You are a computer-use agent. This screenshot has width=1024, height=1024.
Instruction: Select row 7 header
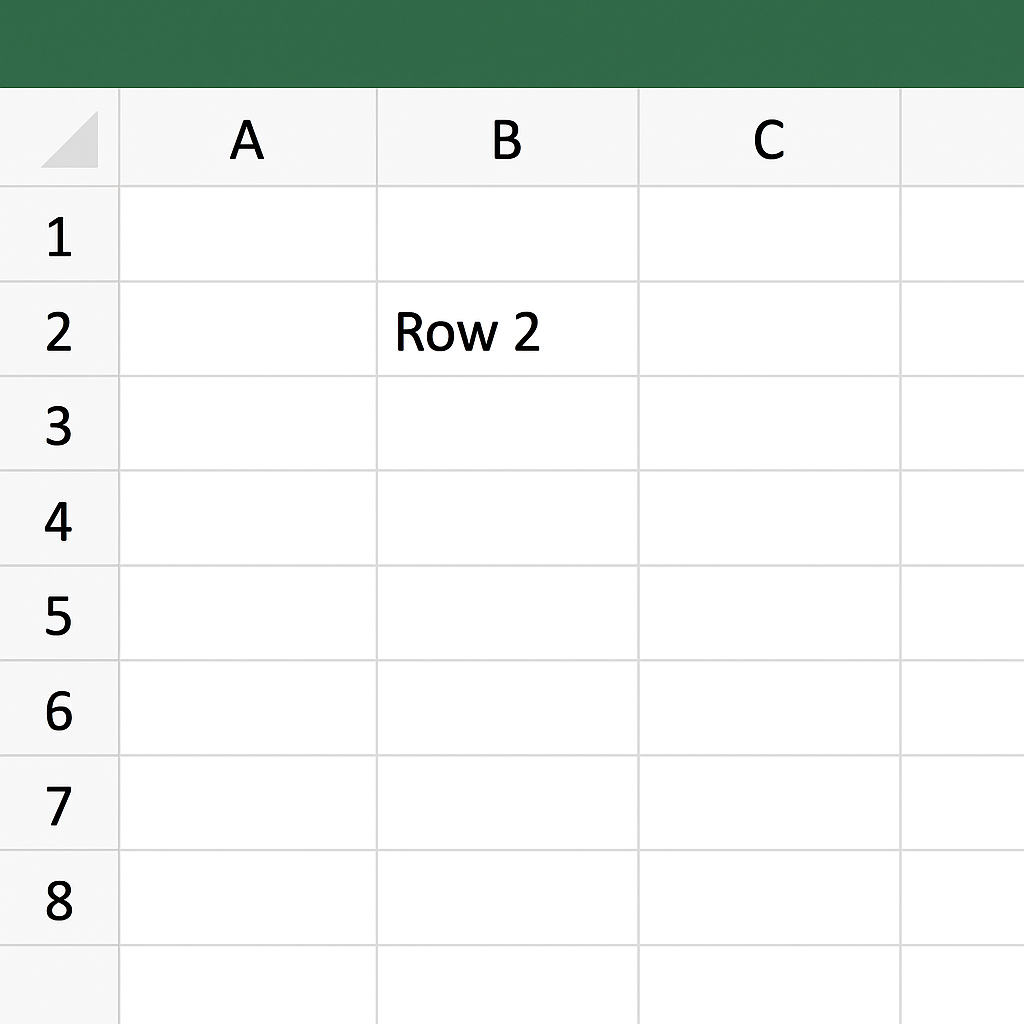(x=59, y=803)
